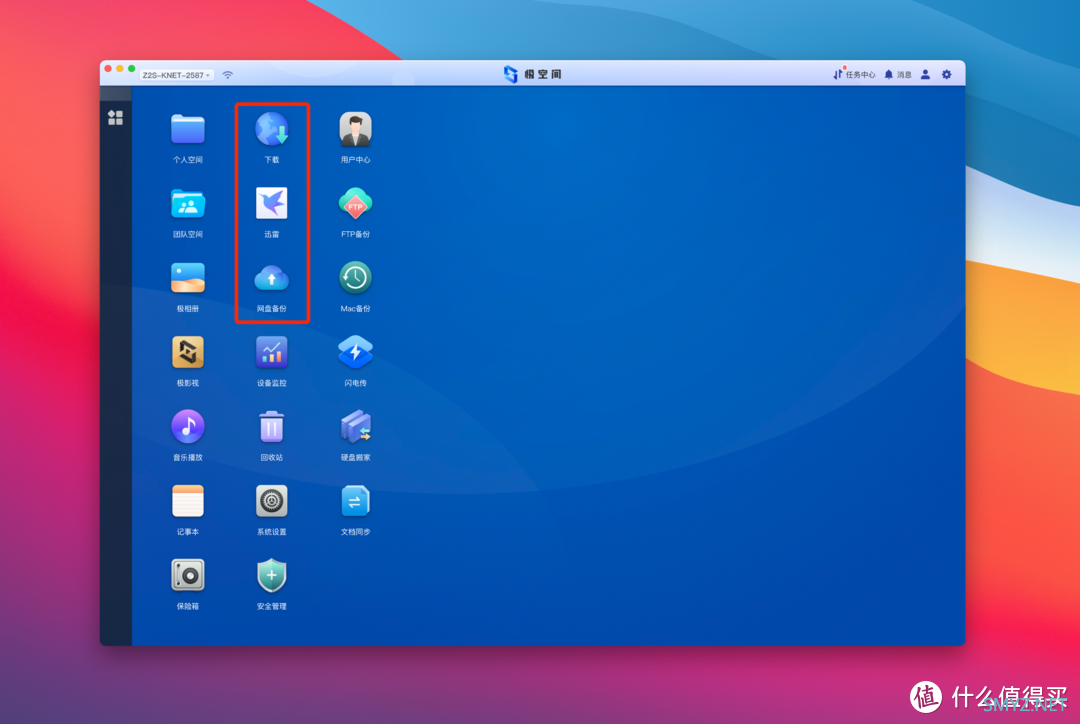The height and width of the screenshot is (724, 1080).
Task: Click the user account icon in the title bar
Action: coord(926,74)
